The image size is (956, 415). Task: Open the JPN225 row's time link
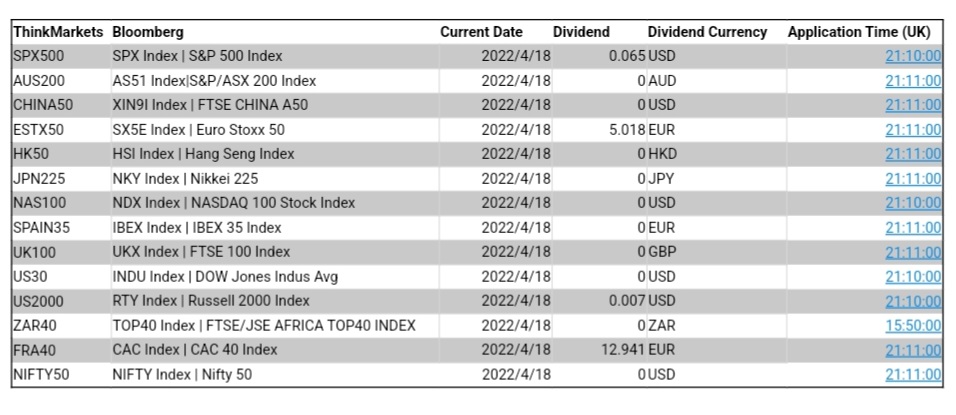(912, 179)
